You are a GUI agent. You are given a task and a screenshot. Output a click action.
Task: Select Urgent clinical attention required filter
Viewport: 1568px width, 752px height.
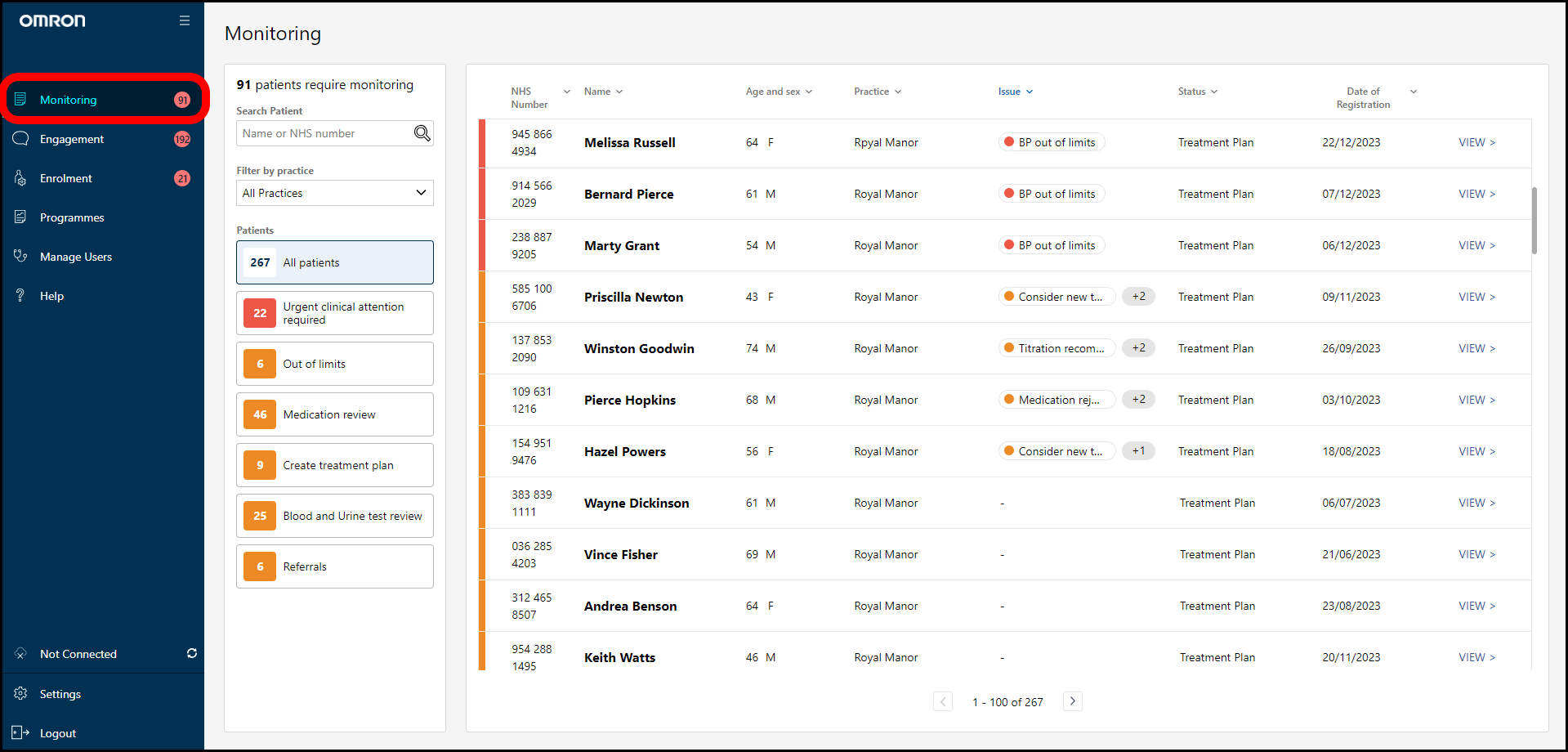click(x=334, y=313)
